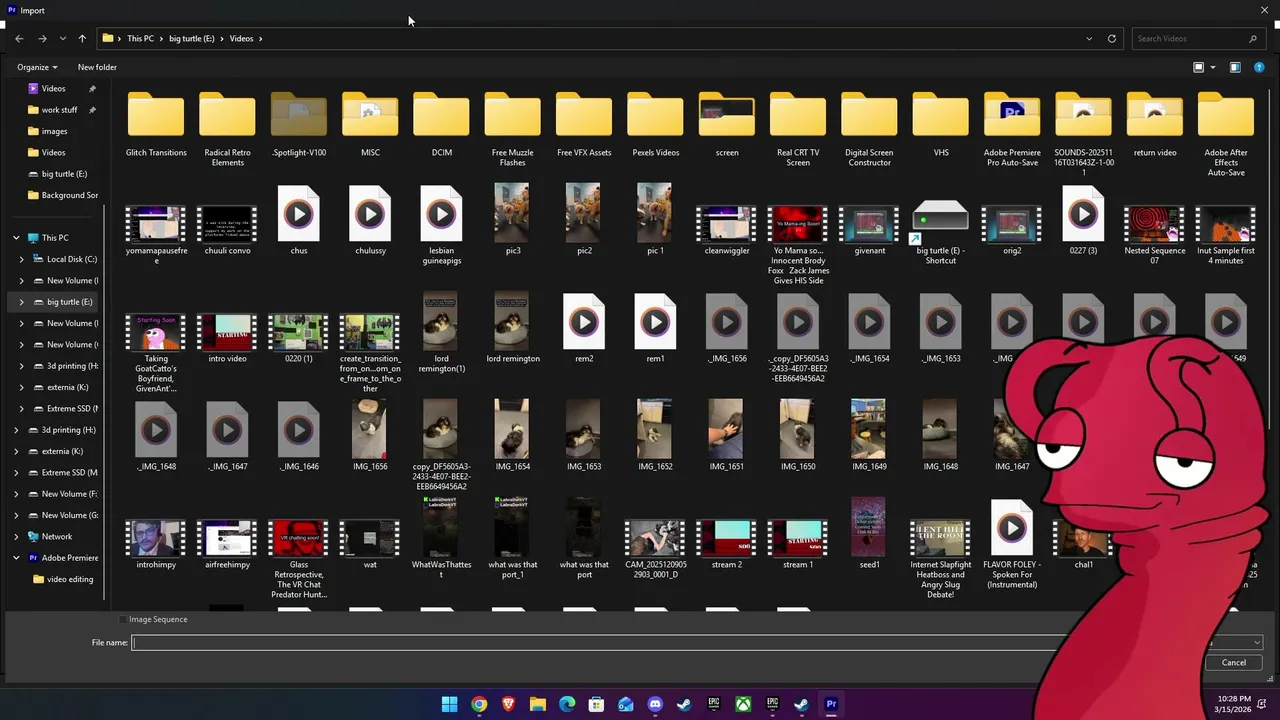Image resolution: width=1280 pixels, height=720 pixels.
Task: Open the change view options dropdown
Action: click(x=1213, y=67)
